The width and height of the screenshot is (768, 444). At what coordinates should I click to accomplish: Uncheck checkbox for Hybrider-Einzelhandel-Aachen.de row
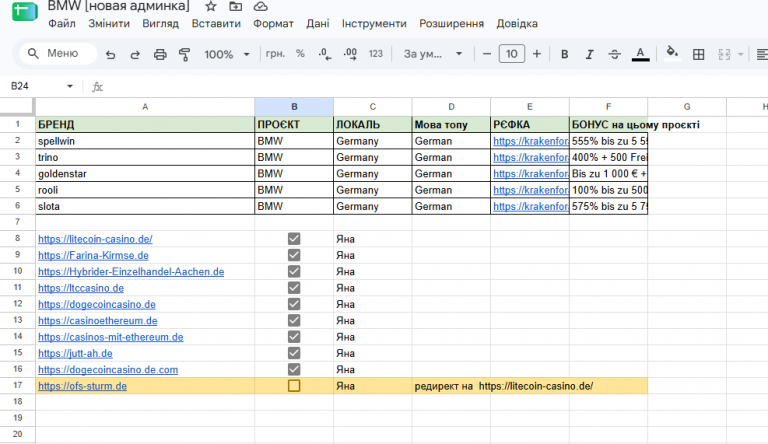tap(294, 271)
